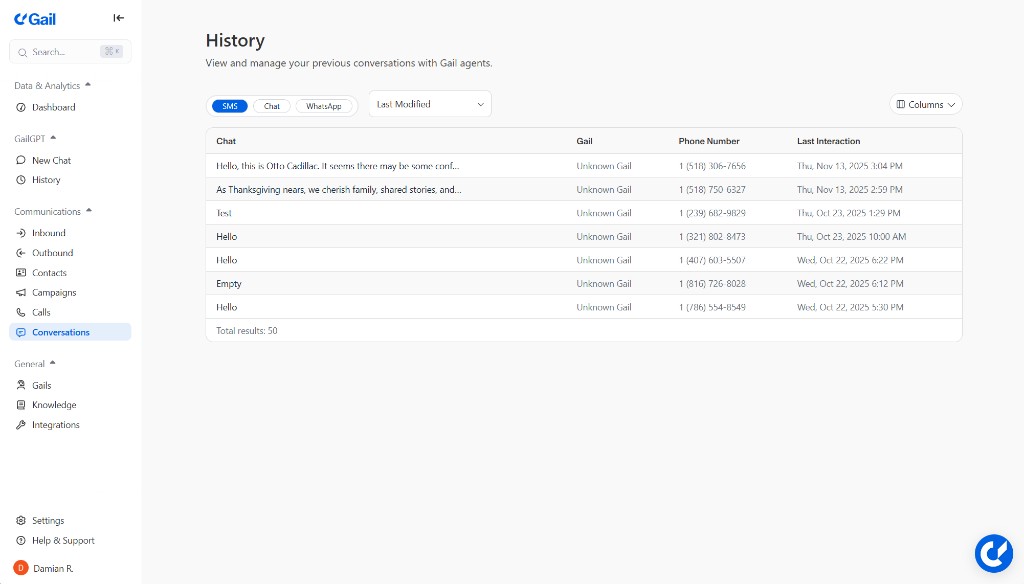The width and height of the screenshot is (1024, 584).
Task: Open the Calls section
Action: (41, 312)
